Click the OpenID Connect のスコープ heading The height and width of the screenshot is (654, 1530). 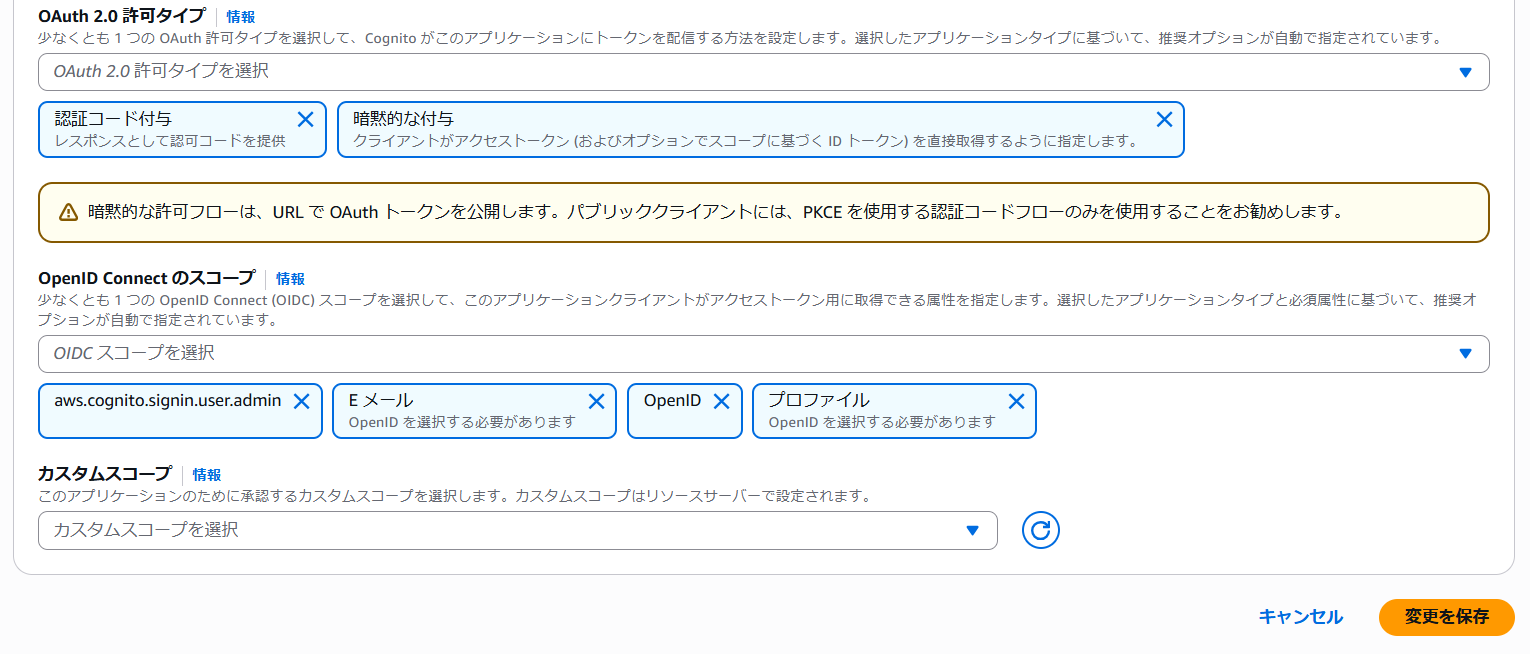147,278
